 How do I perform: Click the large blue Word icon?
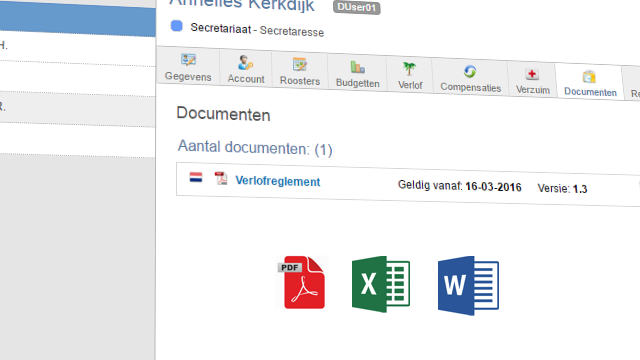tap(468, 286)
